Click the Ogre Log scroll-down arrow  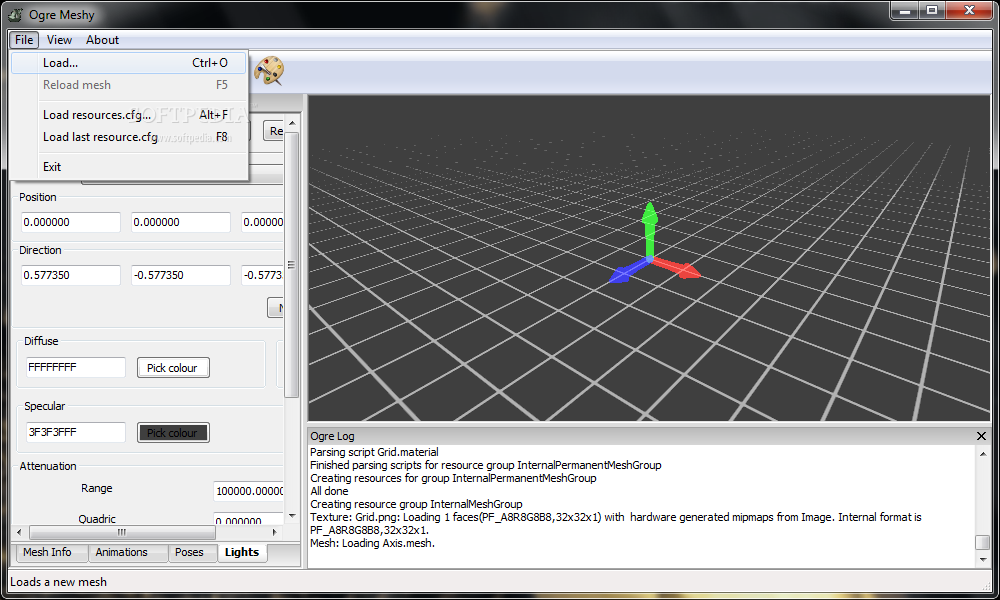coord(983,559)
